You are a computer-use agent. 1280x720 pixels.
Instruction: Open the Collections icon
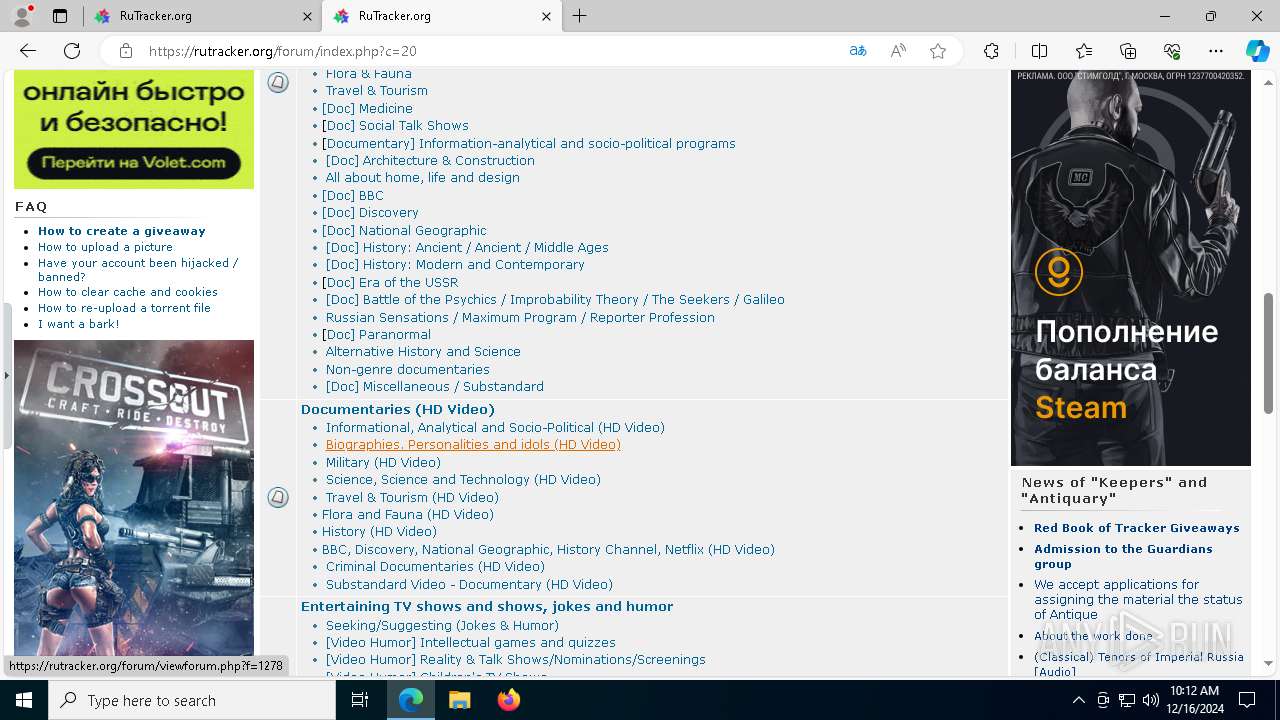(1128, 51)
